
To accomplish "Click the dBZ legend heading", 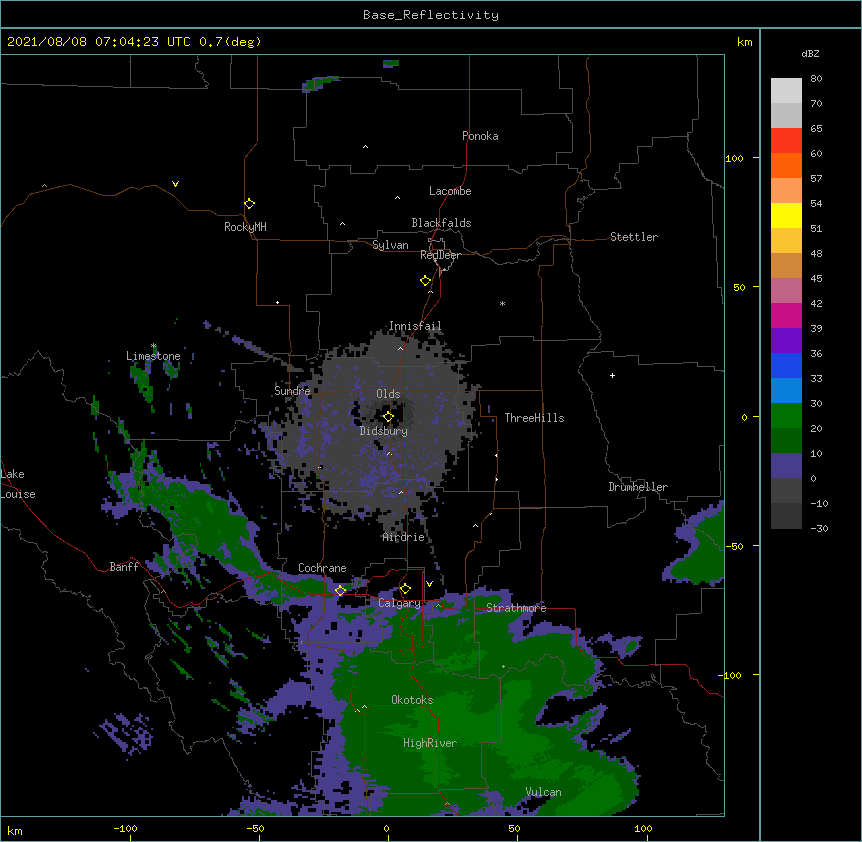I will click(810, 53).
